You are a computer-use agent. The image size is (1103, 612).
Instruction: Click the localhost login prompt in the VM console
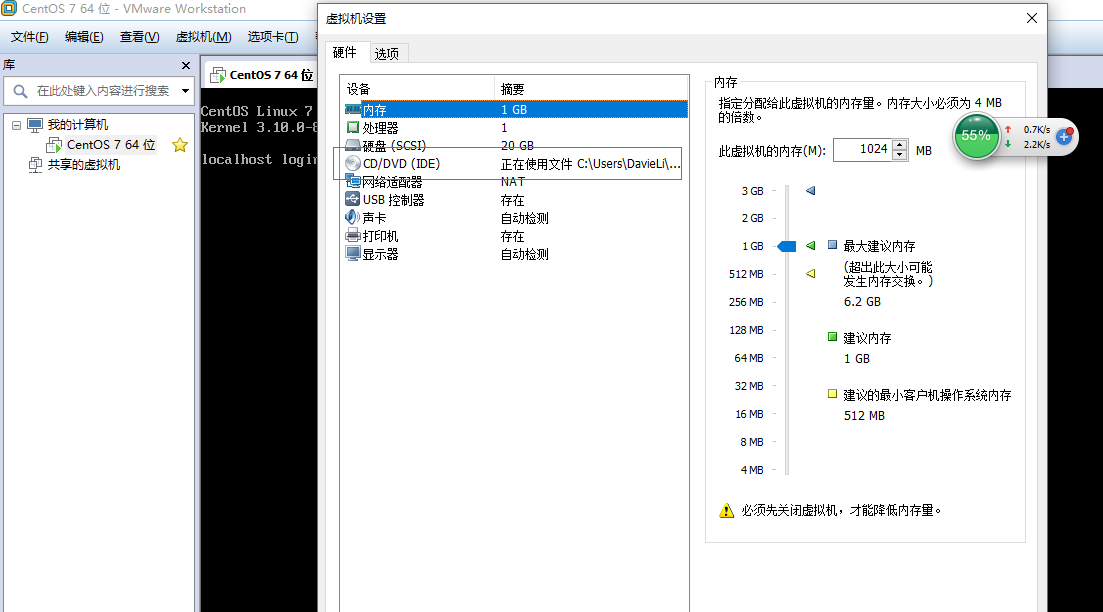coord(259,160)
